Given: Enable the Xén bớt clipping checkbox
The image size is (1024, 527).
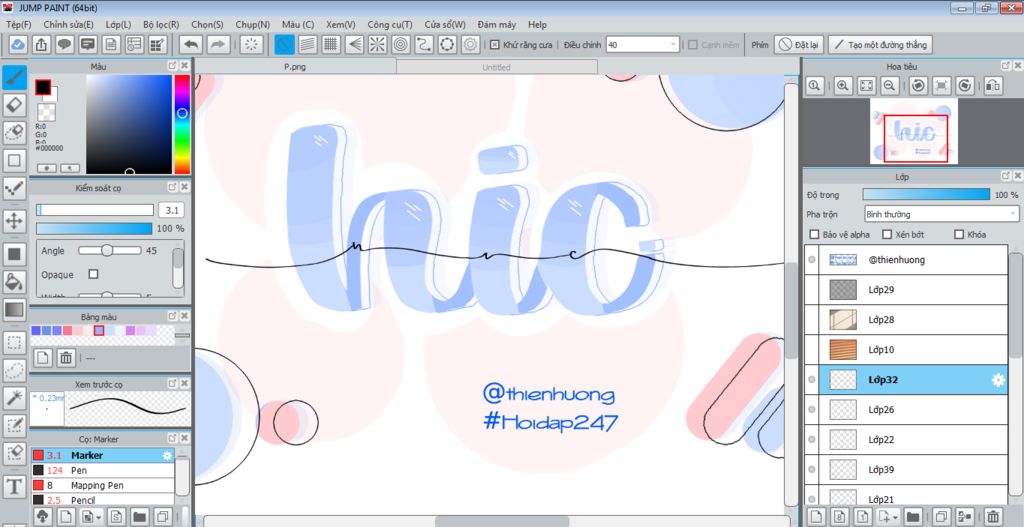Looking at the screenshot, I should 887,234.
